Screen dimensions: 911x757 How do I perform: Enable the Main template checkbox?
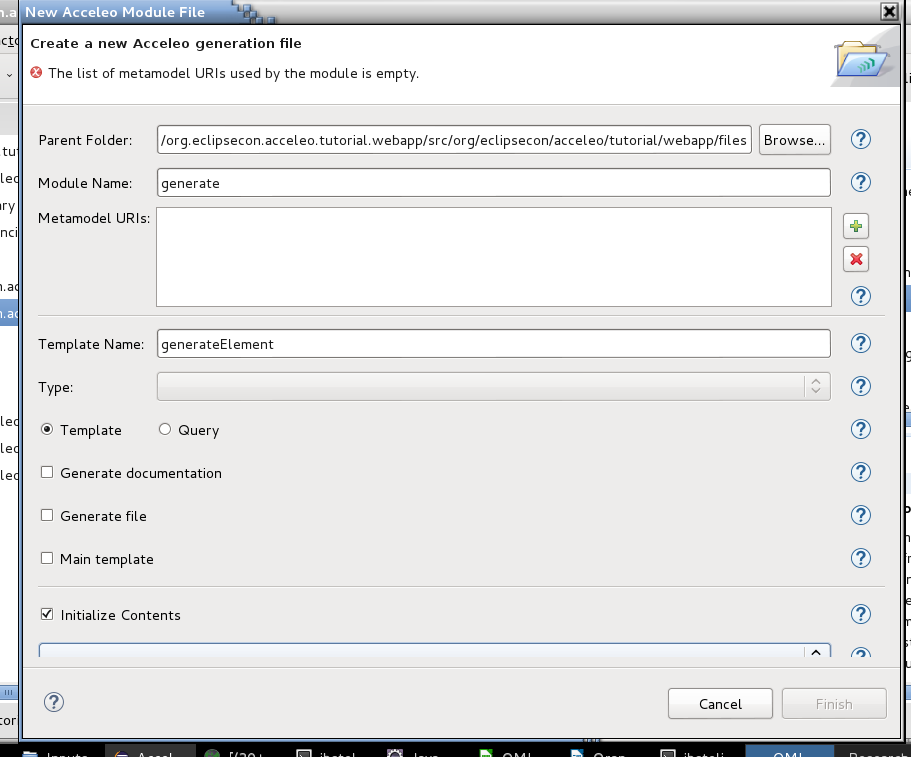click(x=47, y=558)
